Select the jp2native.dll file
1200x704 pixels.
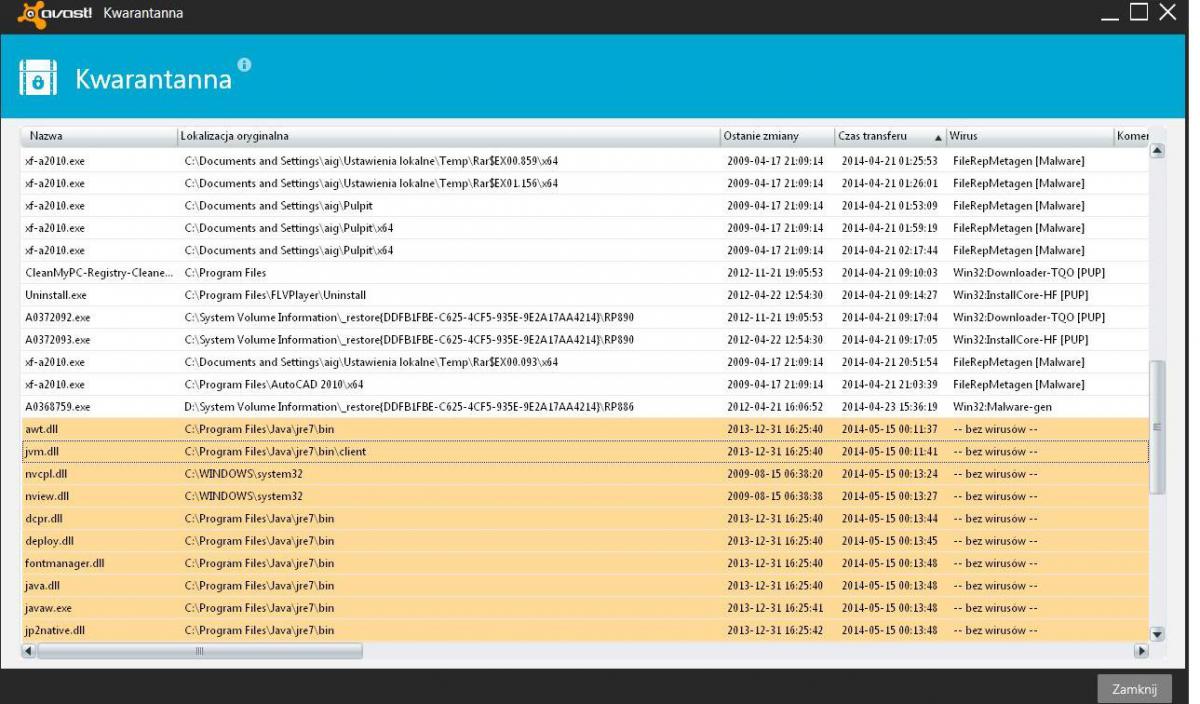(x=585, y=630)
